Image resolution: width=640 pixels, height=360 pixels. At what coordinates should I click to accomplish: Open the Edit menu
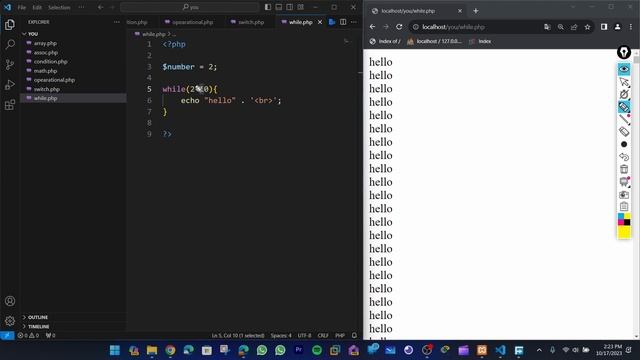point(37,7)
